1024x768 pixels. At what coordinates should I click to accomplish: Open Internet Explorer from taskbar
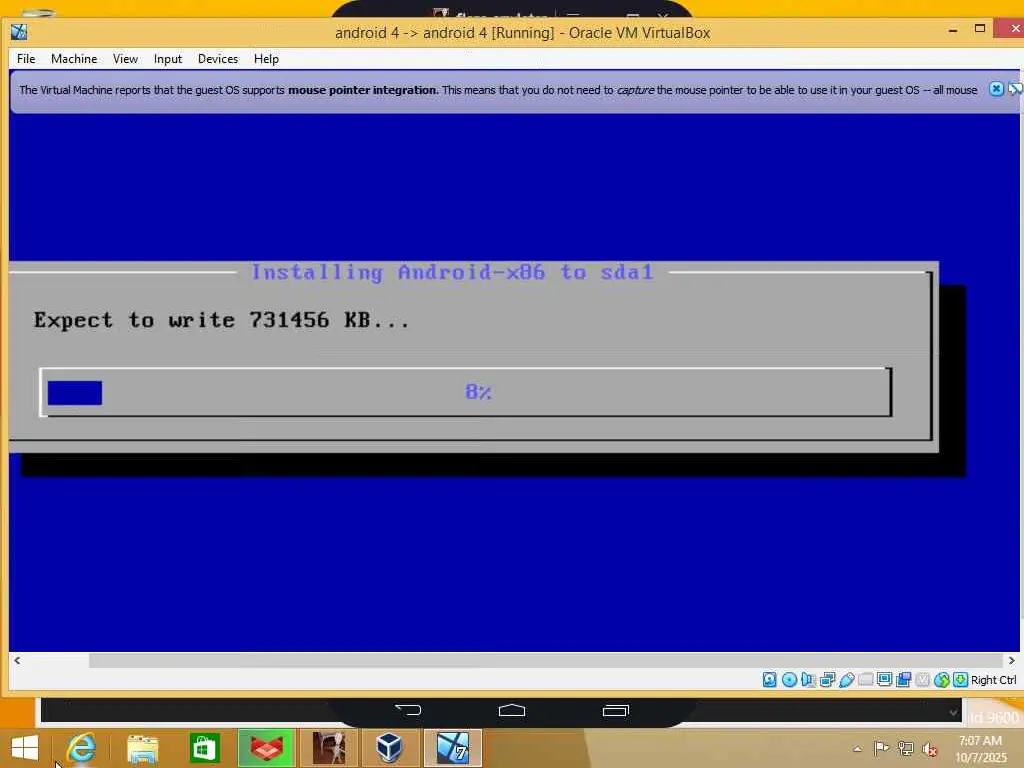pos(82,748)
